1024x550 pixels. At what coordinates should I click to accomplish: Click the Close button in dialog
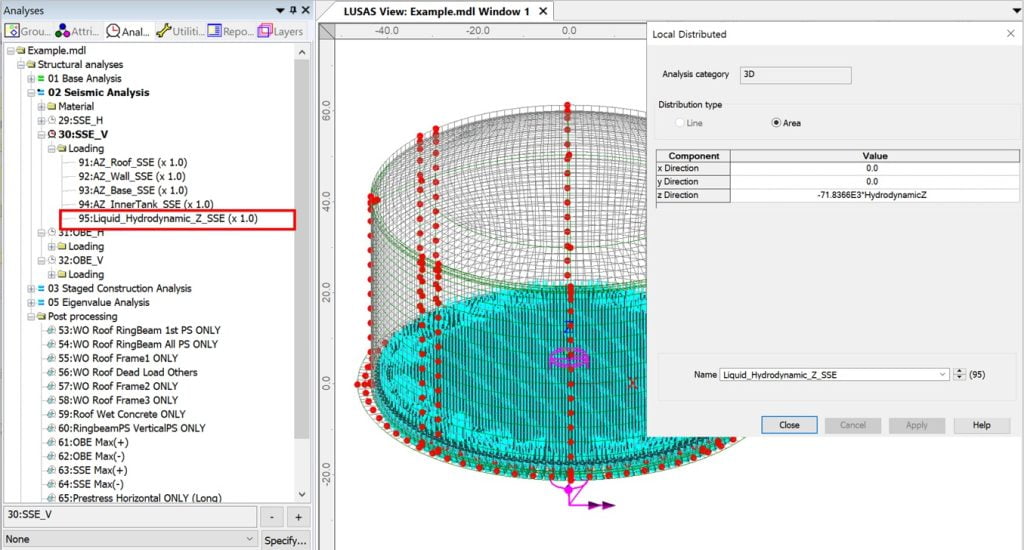coord(789,425)
